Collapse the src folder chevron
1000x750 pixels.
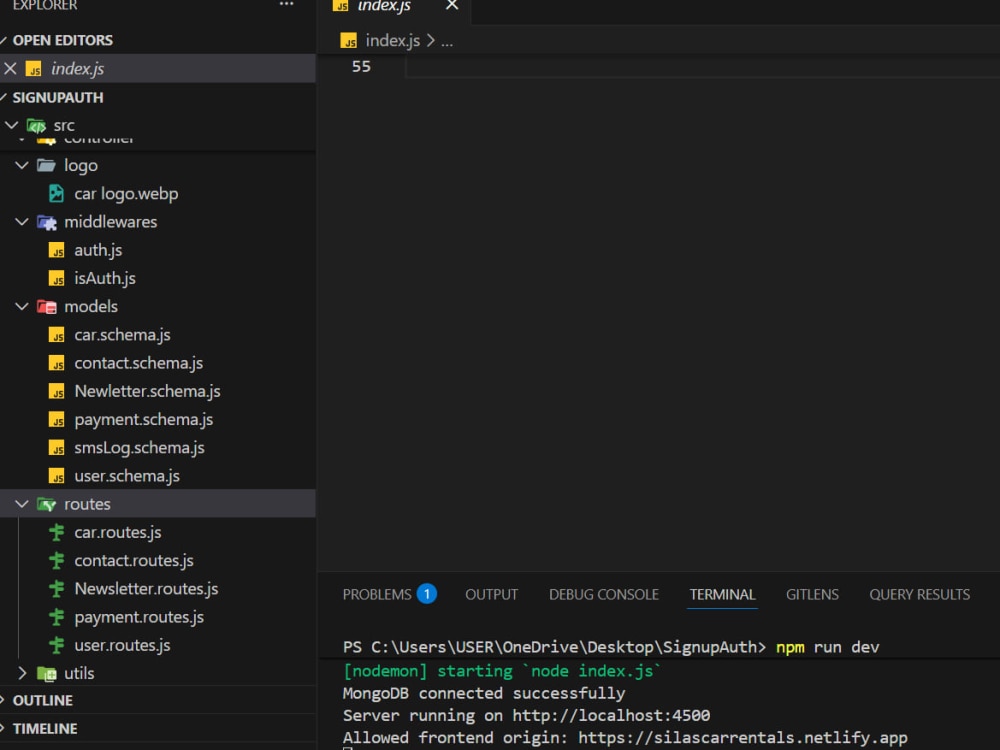(x=11, y=125)
